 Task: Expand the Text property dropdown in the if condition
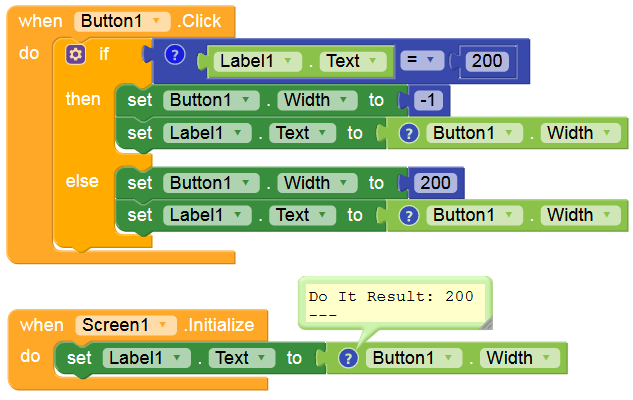[374, 61]
